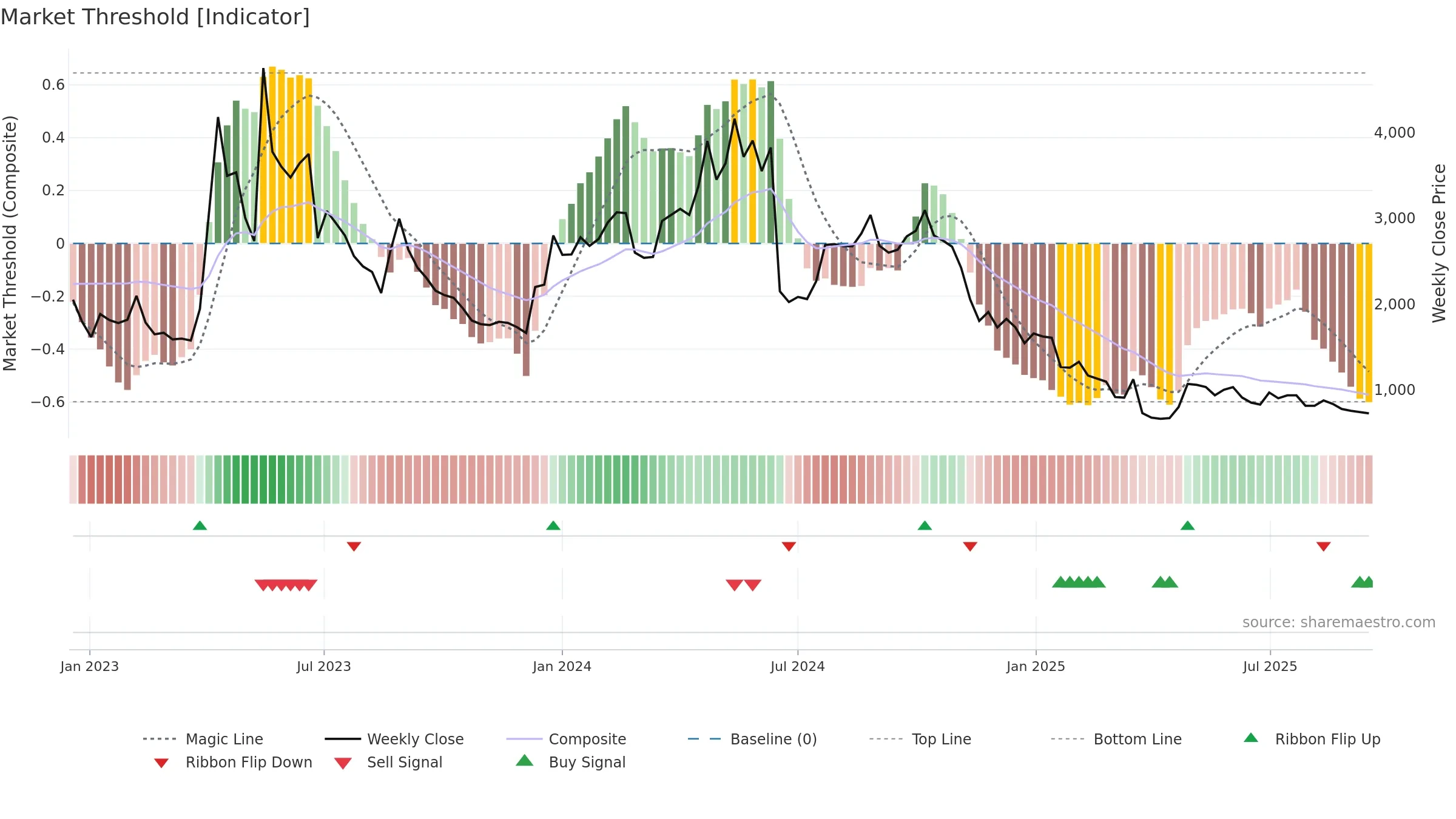Click the 3,000 right axis tick label
Image resolution: width=1456 pixels, height=819 pixels.
[x=1395, y=218]
